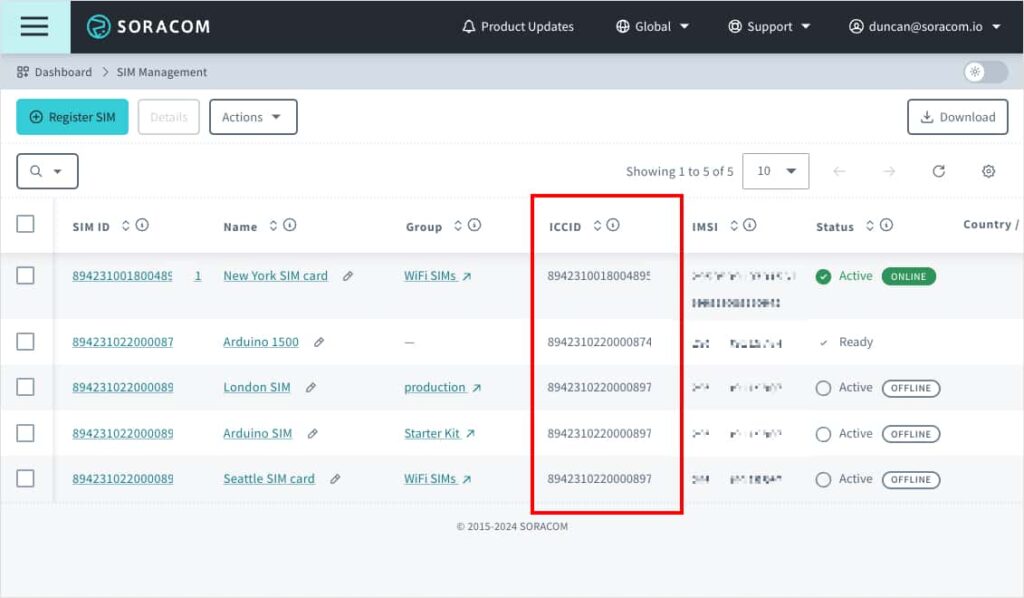Click the refresh table icon
The height and width of the screenshot is (598, 1024).
(x=938, y=171)
